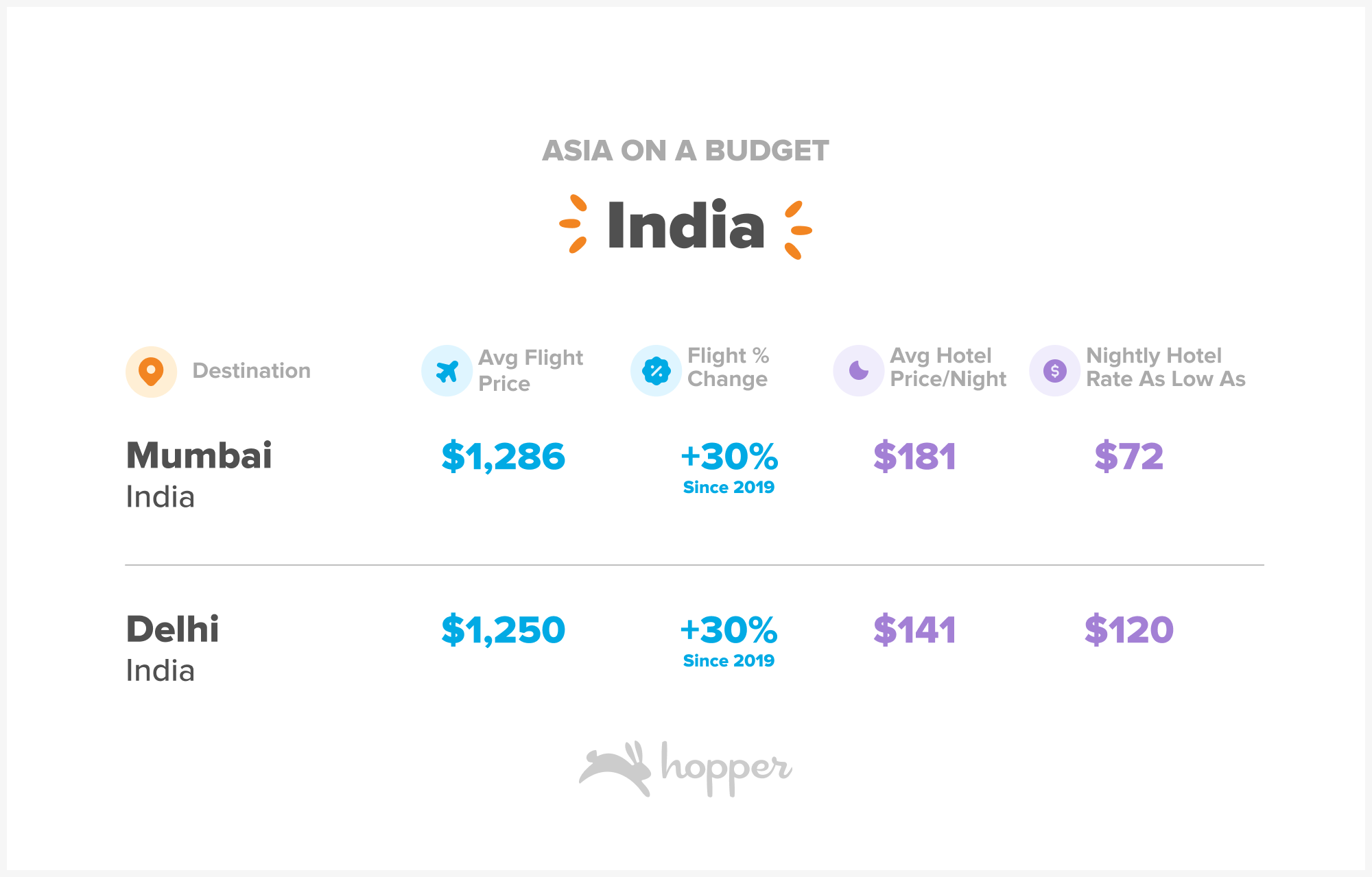Image resolution: width=1372 pixels, height=877 pixels.
Task: Select the Flight % Change header
Action: pos(728,368)
